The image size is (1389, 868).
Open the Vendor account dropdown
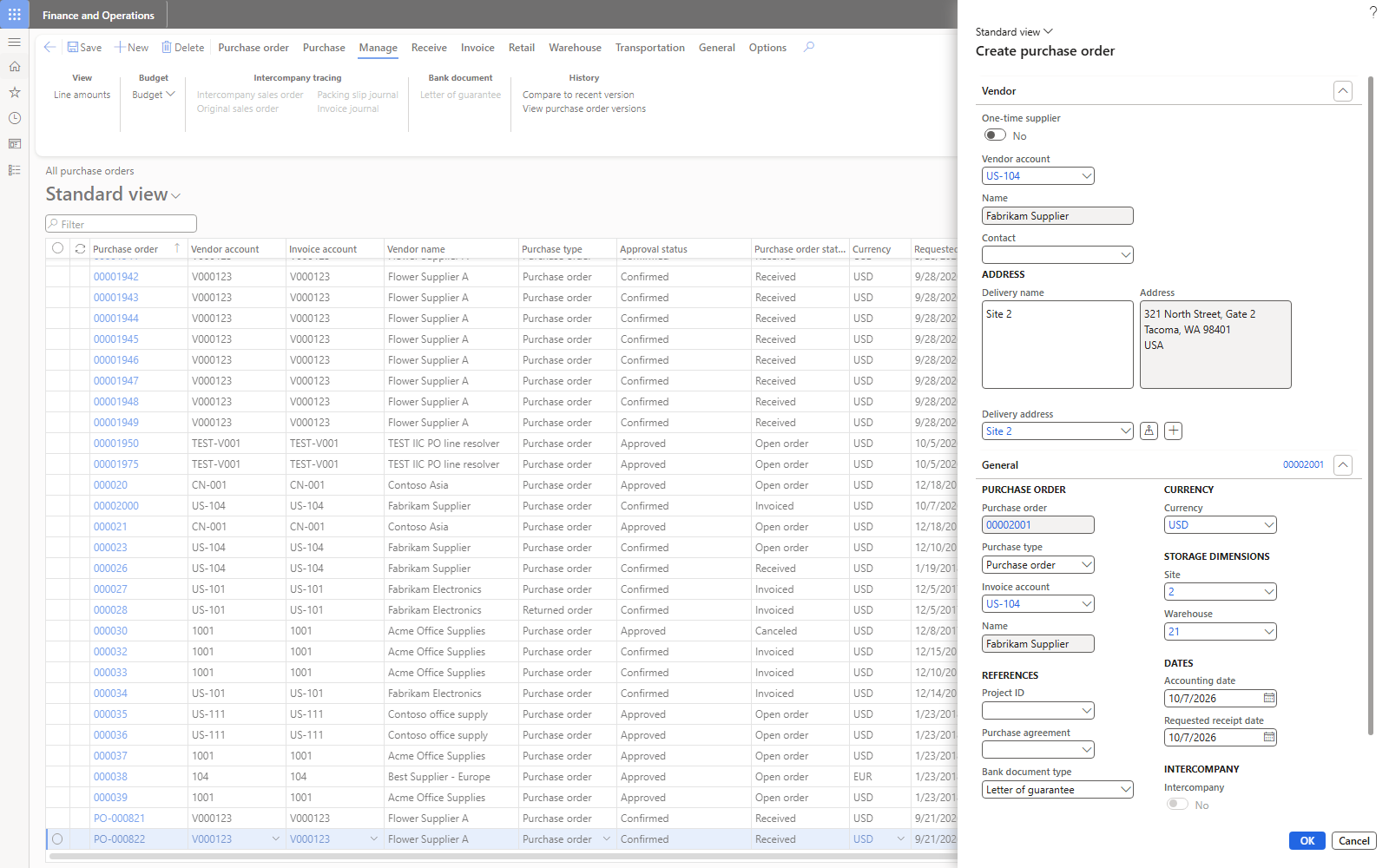tap(1087, 176)
